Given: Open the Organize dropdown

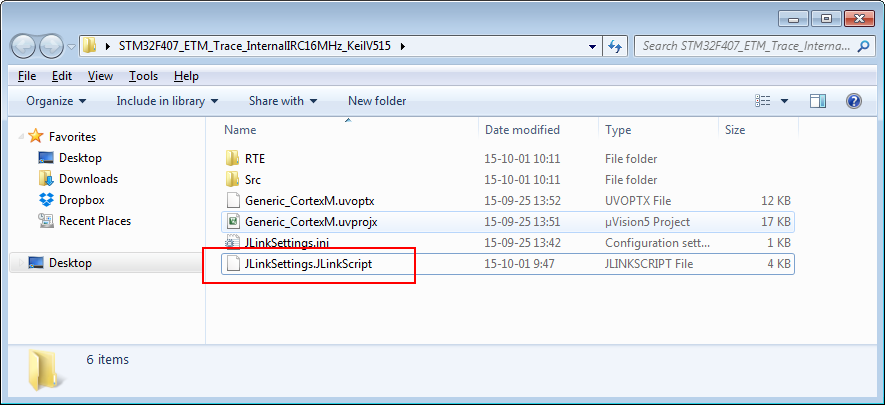Looking at the screenshot, I should (x=56, y=101).
